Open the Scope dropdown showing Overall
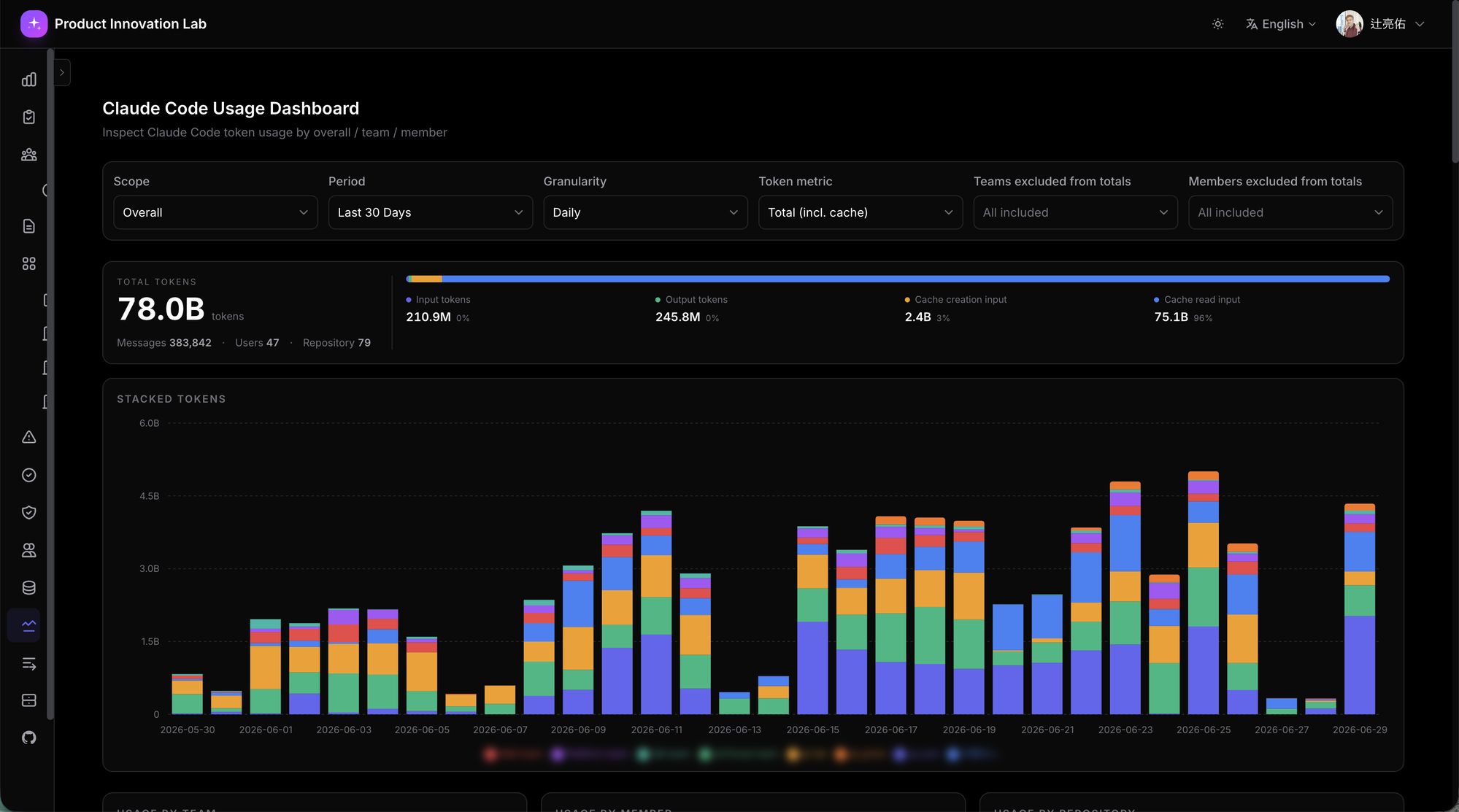Viewport: 1459px width, 812px height. (x=215, y=212)
